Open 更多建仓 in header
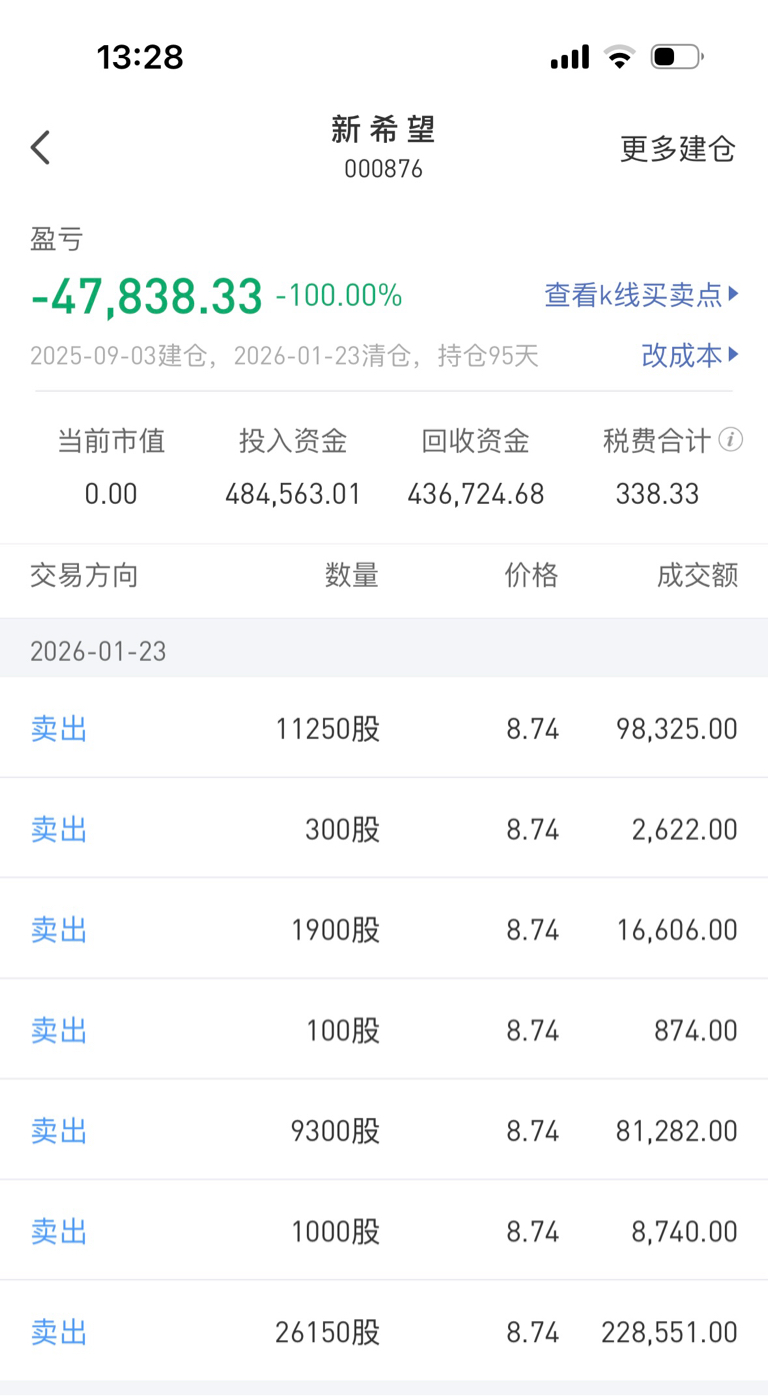 pos(678,149)
